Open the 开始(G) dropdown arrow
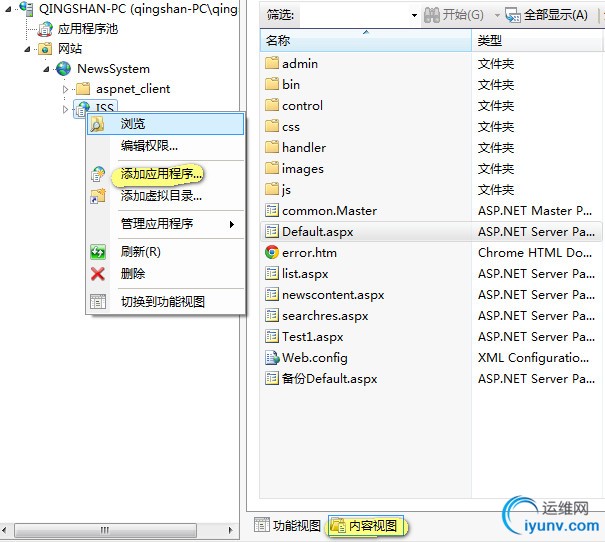Viewport: 605px width, 542px height. click(x=497, y=15)
